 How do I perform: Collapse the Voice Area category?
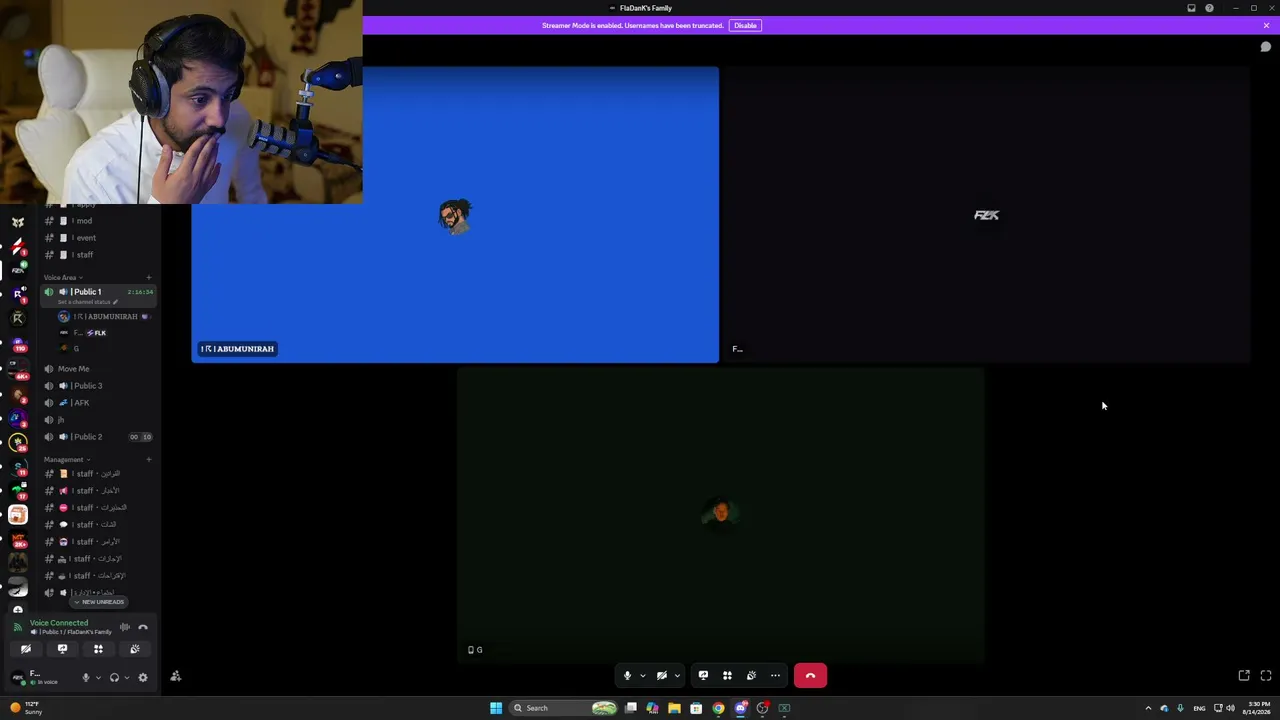tap(63, 277)
